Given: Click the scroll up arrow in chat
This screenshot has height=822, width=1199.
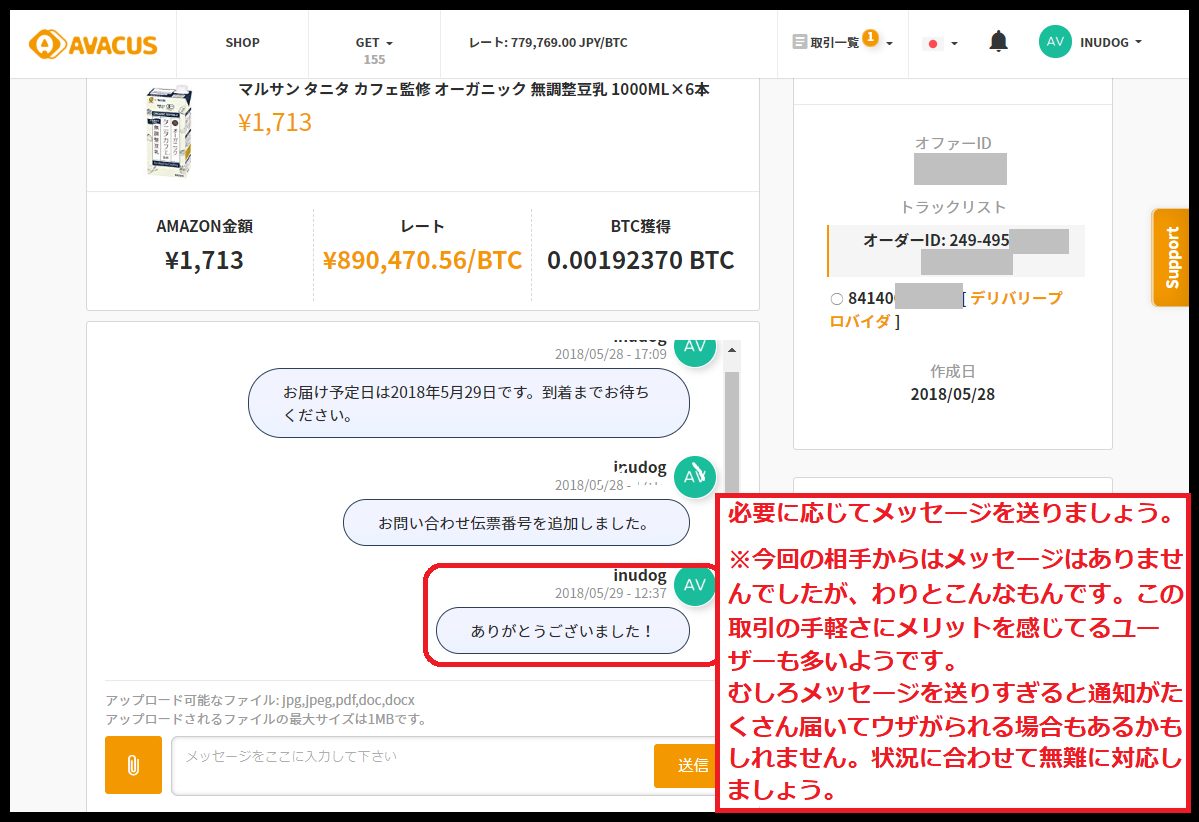Looking at the screenshot, I should [x=732, y=351].
